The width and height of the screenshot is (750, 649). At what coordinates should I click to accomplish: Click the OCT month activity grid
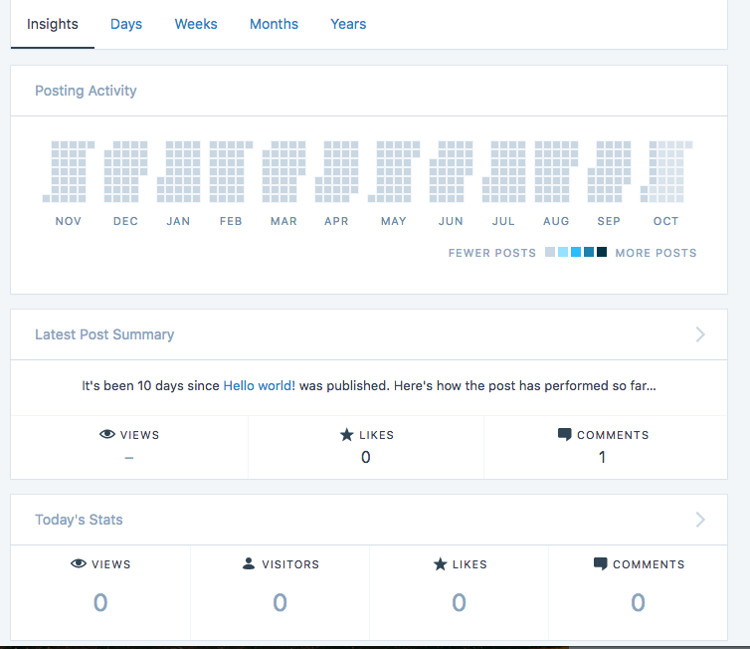[666, 171]
